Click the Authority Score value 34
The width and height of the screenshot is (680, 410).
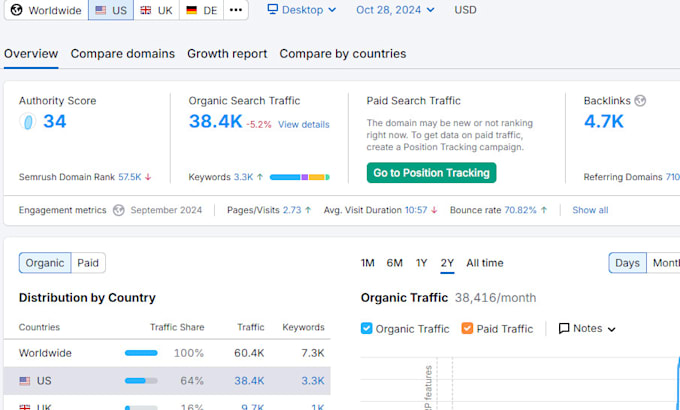coord(55,121)
